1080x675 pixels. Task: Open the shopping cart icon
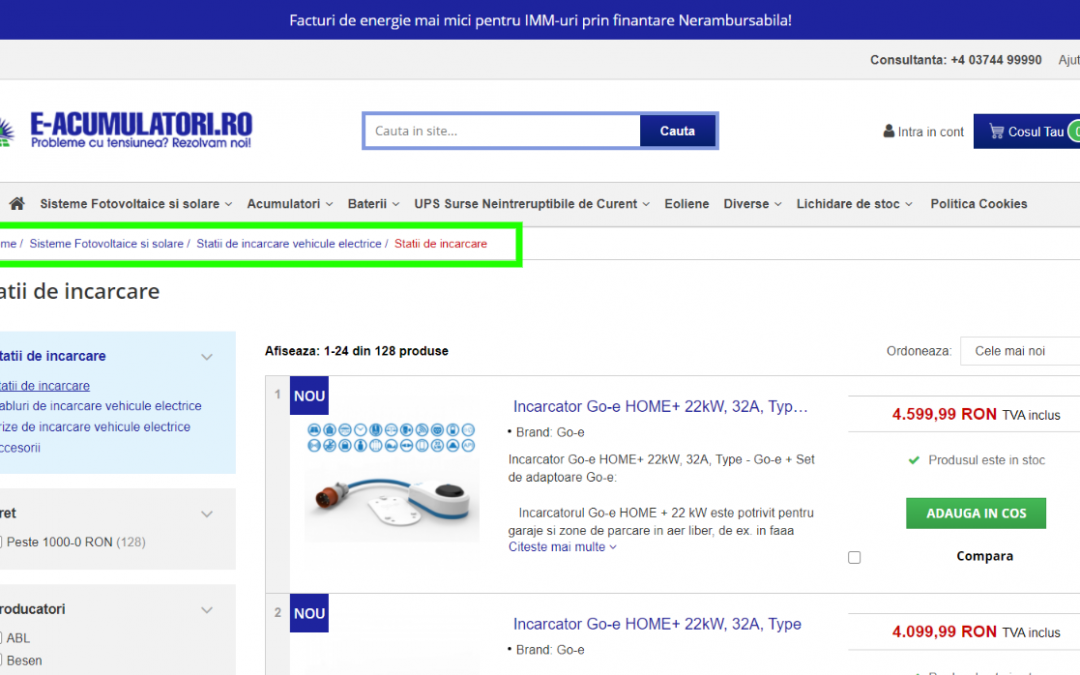pos(996,131)
